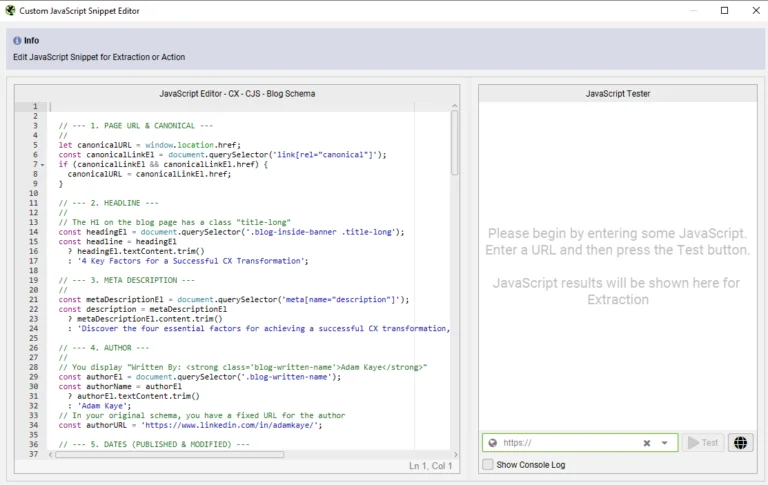The image size is (768, 485).
Task: Click the blue Info icon
Action: [17, 41]
